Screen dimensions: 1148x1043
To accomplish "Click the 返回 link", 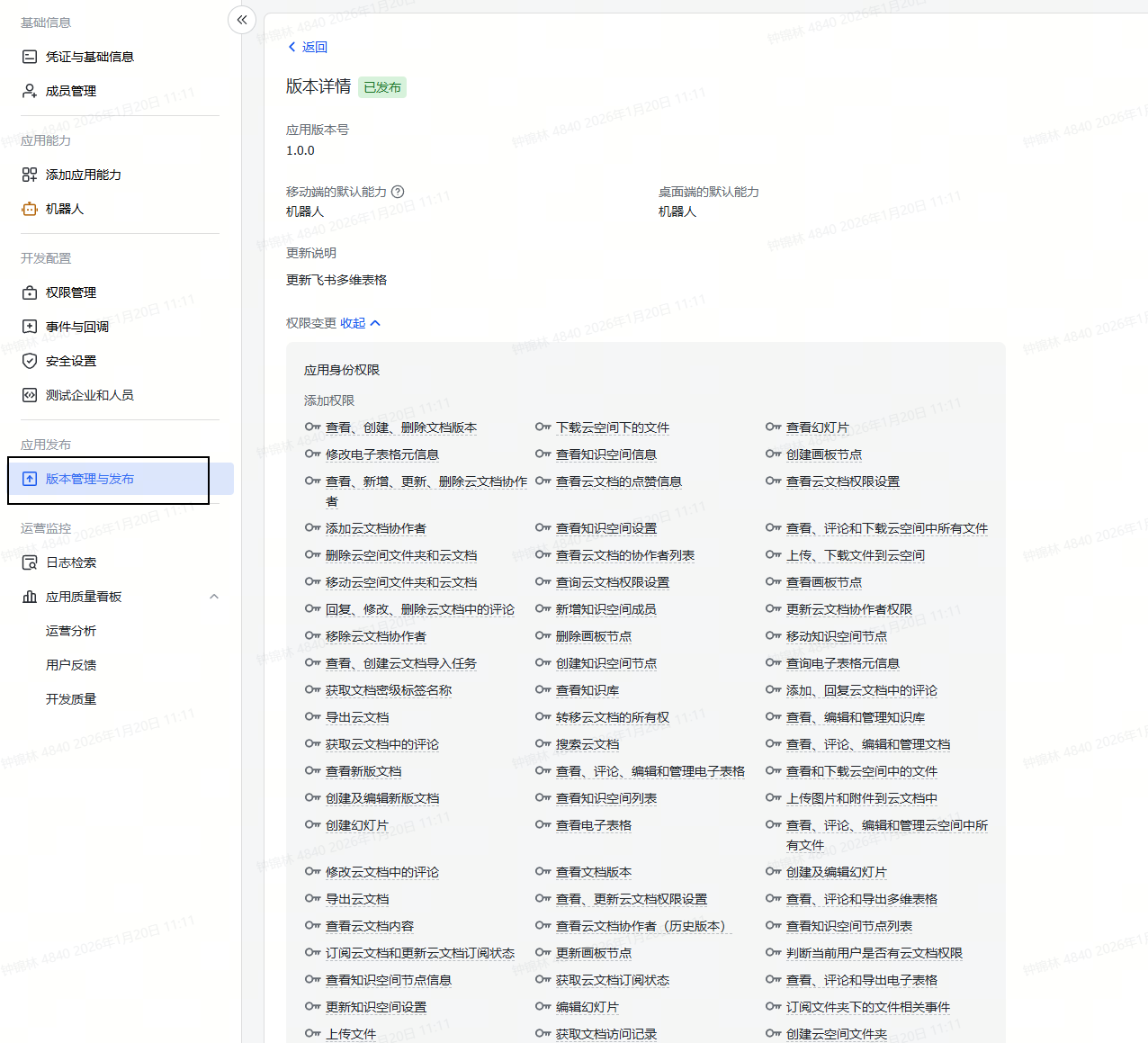I will pos(315,47).
